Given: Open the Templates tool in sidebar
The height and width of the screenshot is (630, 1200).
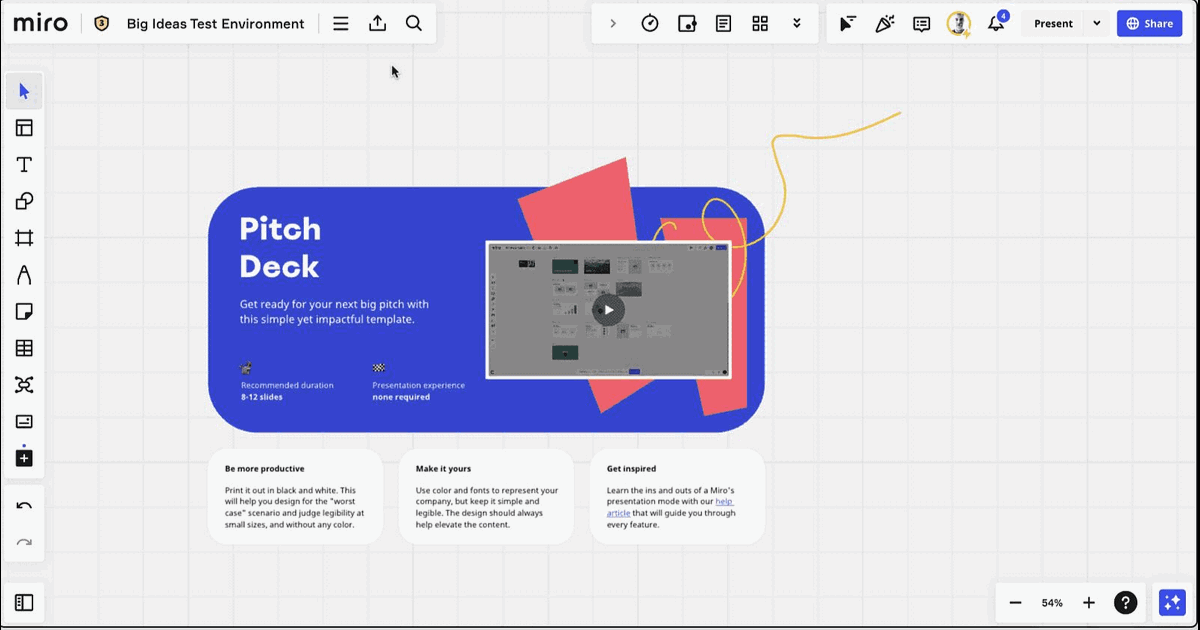Looking at the screenshot, I should (x=24, y=128).
